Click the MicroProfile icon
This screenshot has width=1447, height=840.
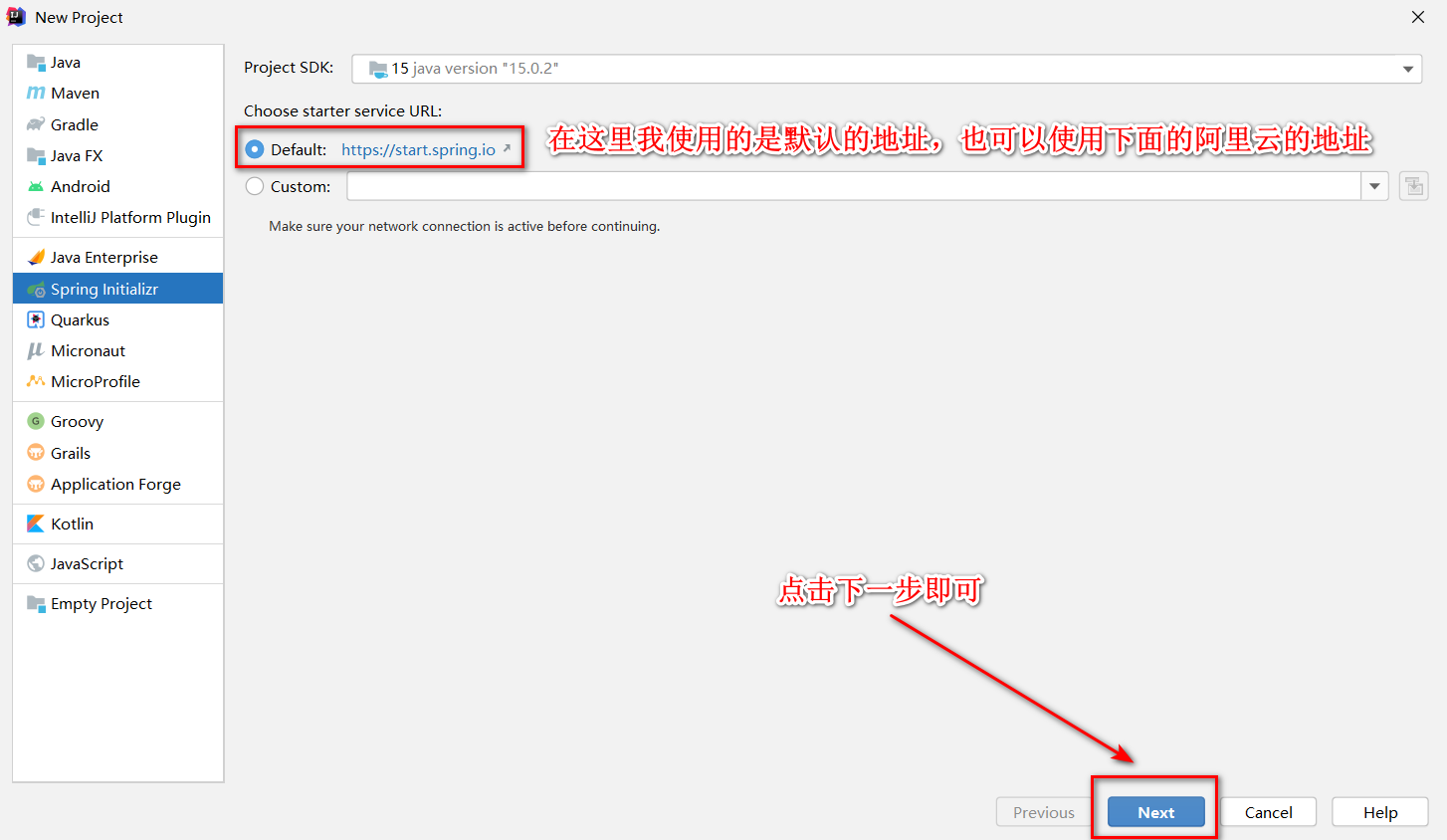pos(36,381)
